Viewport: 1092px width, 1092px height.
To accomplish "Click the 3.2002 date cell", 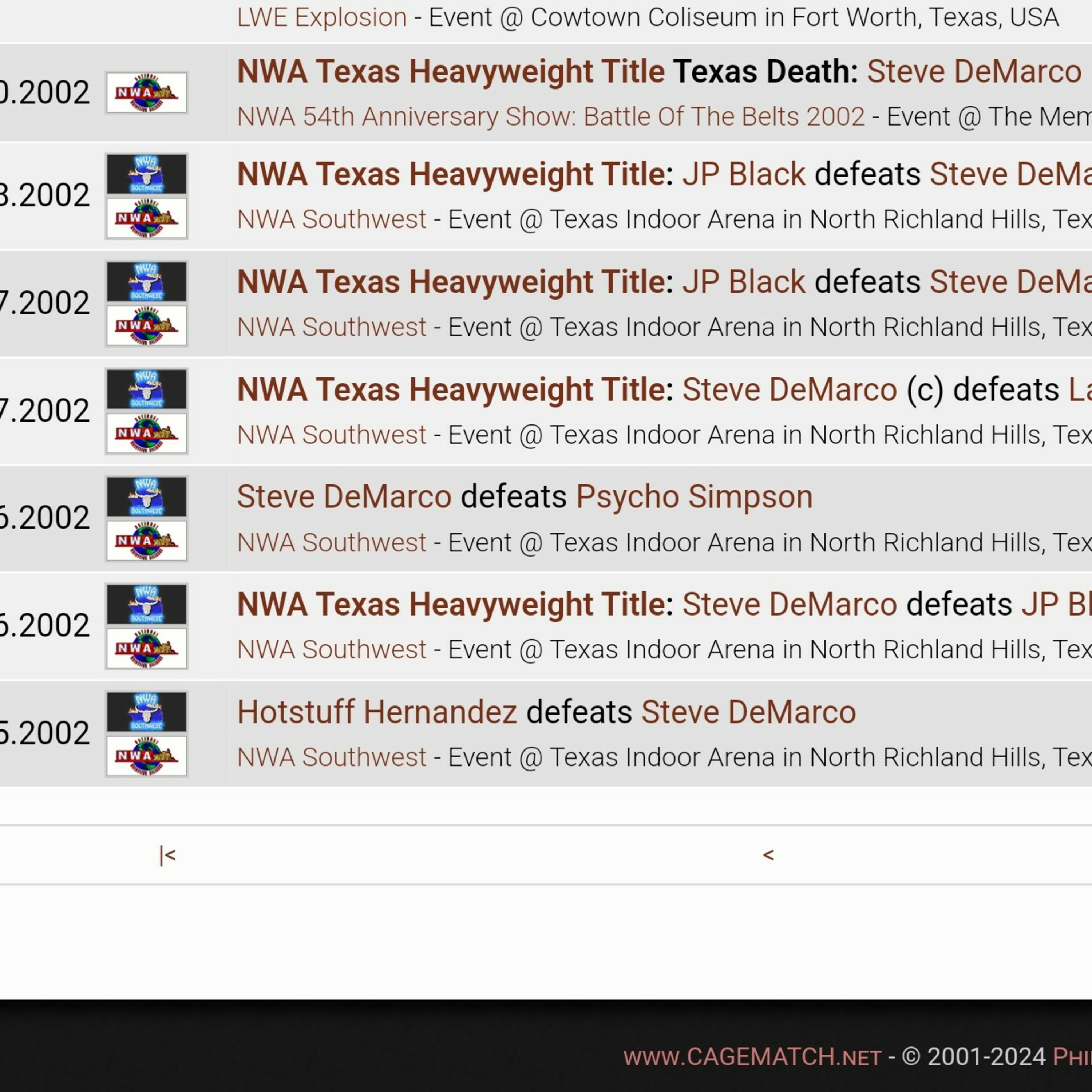I will click(45, 195).
